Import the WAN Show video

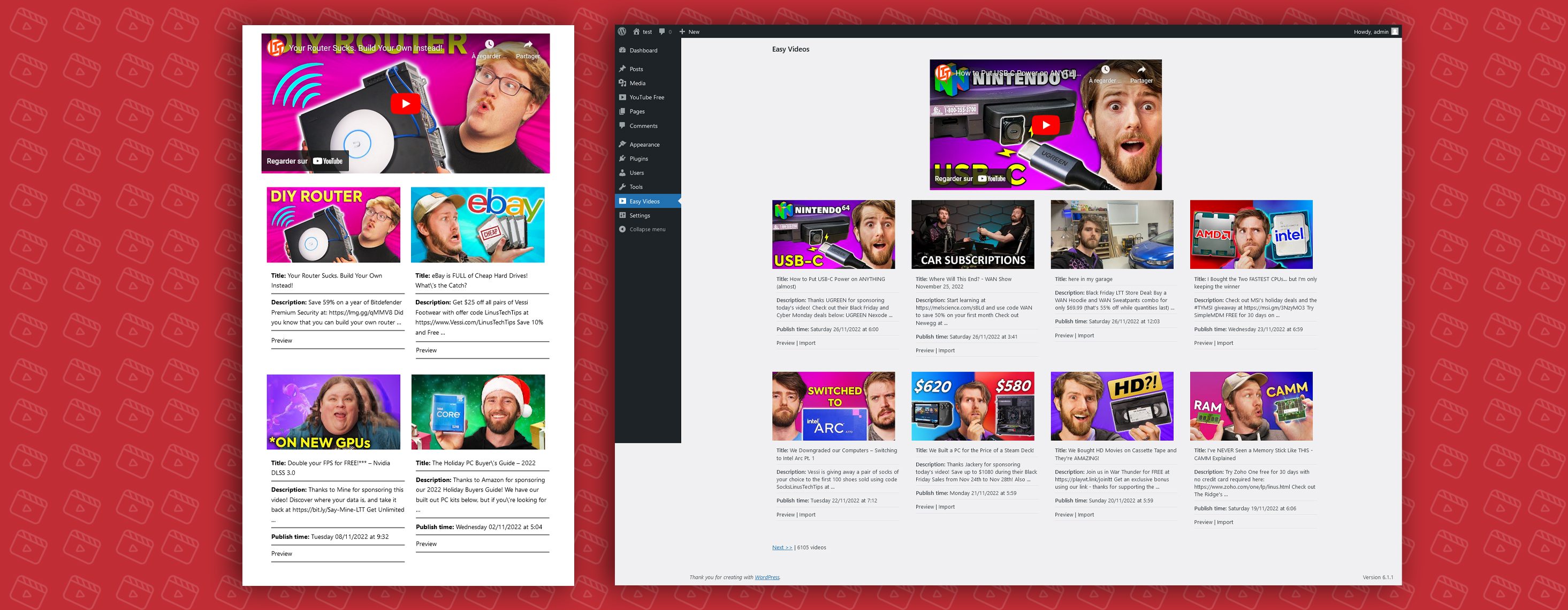[947, 350]
